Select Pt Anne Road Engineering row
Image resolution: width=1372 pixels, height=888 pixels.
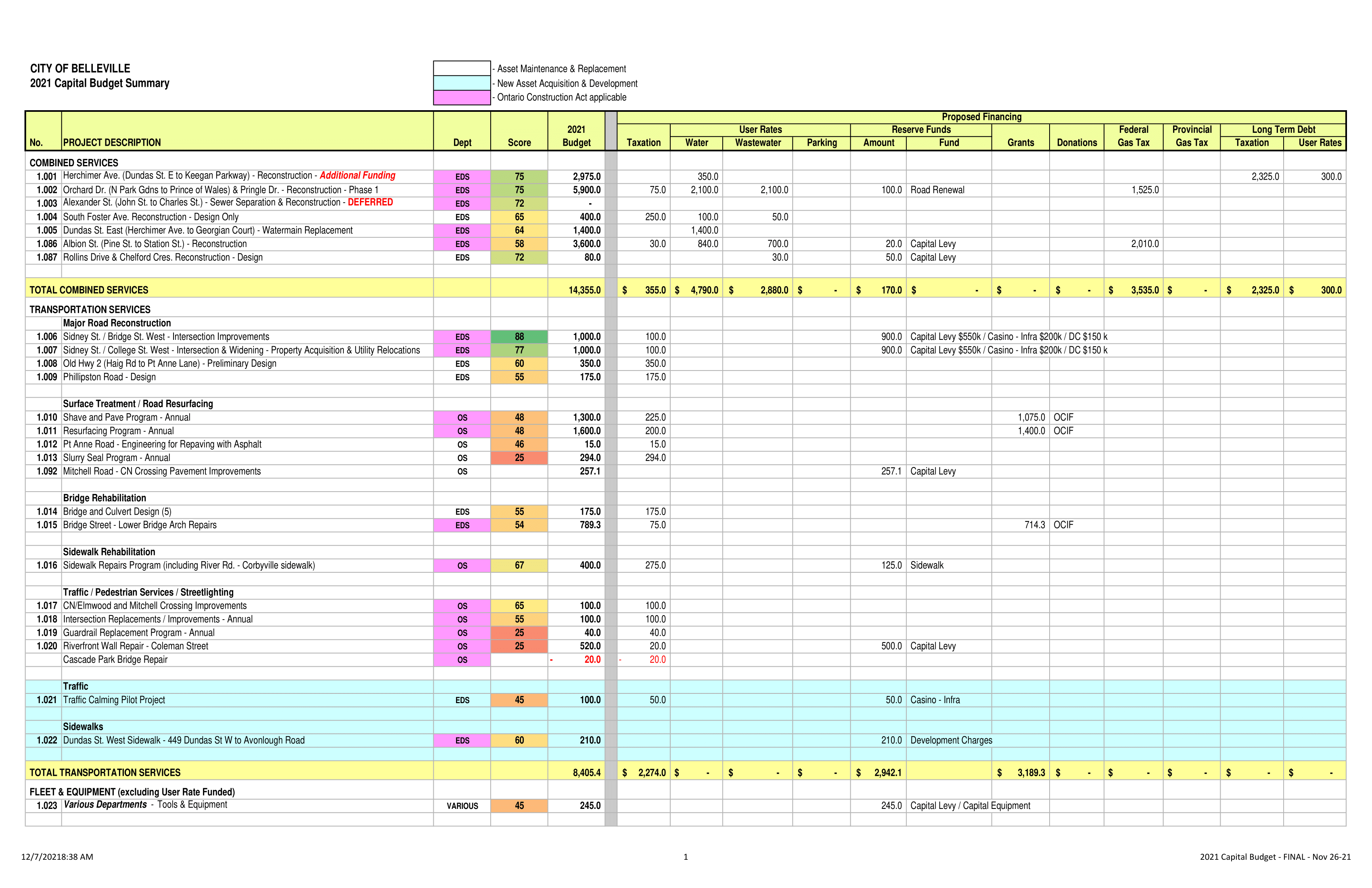tap(162, 444)
